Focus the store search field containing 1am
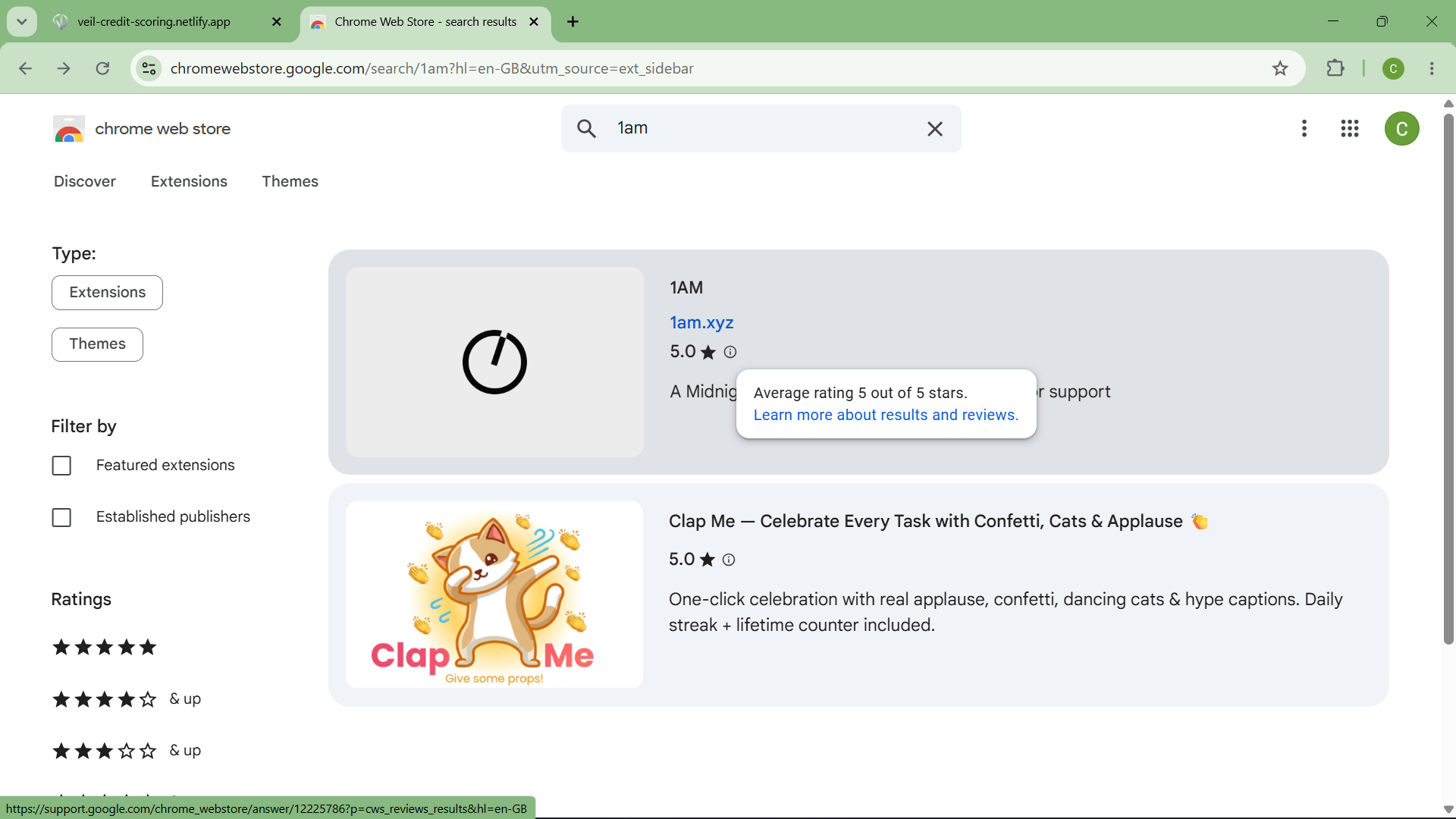The image size is (1456, 819). point(761,129)
